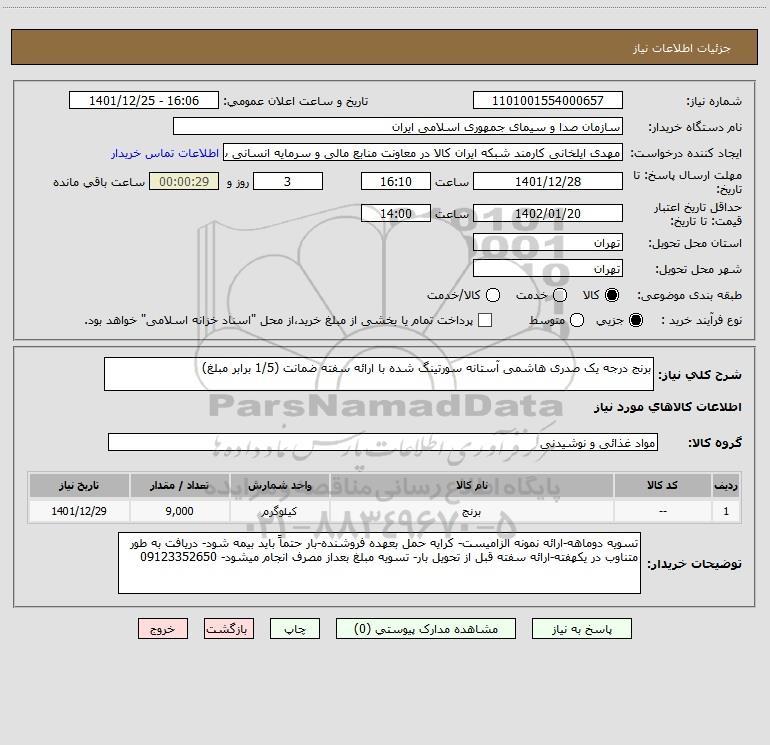Click the چاپ print button
Viewport: 770px width, 745px height.
click(295, 629)
